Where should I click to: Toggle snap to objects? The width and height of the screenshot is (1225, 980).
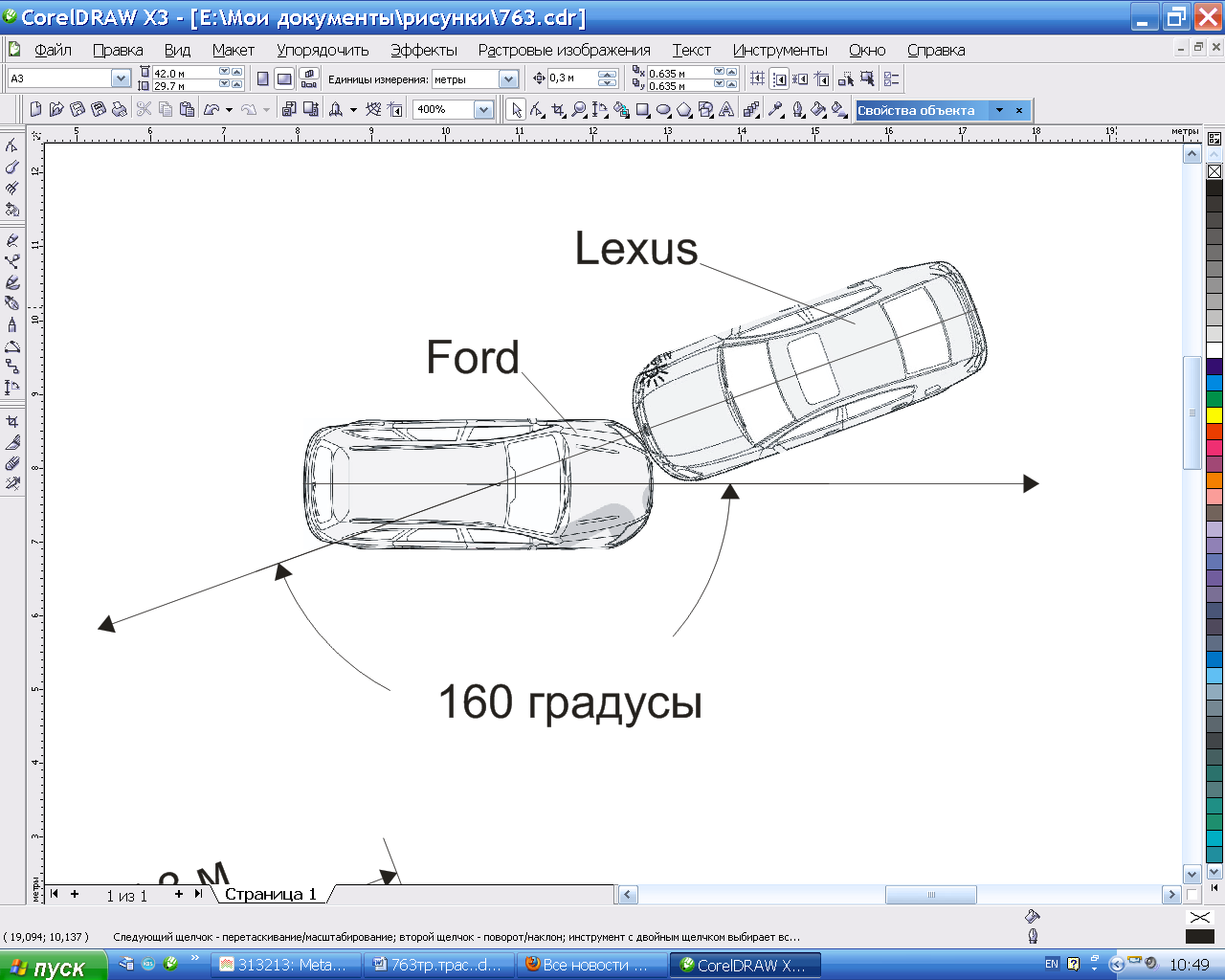tap(800, 79)
